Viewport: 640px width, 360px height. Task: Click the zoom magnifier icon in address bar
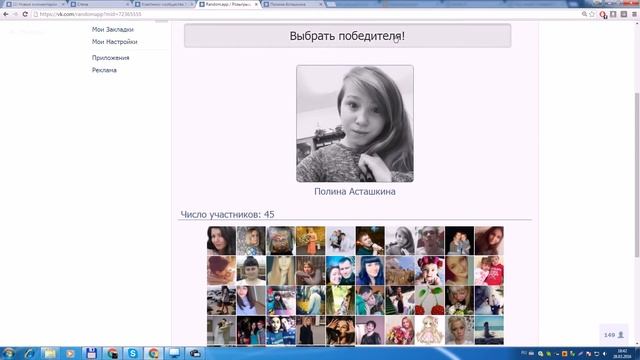pos(584,14)
